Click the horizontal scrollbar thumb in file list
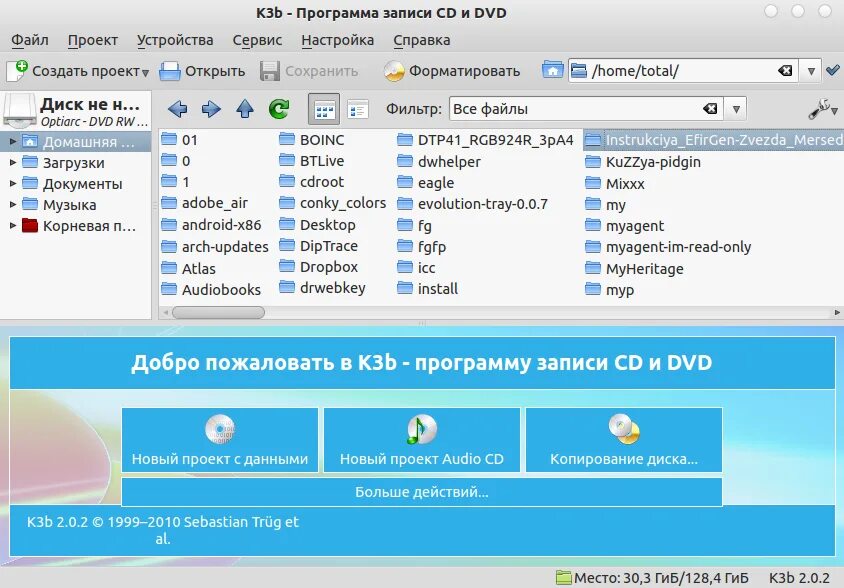This screenshot has width=844, height=588. click(x=218, y=312)
